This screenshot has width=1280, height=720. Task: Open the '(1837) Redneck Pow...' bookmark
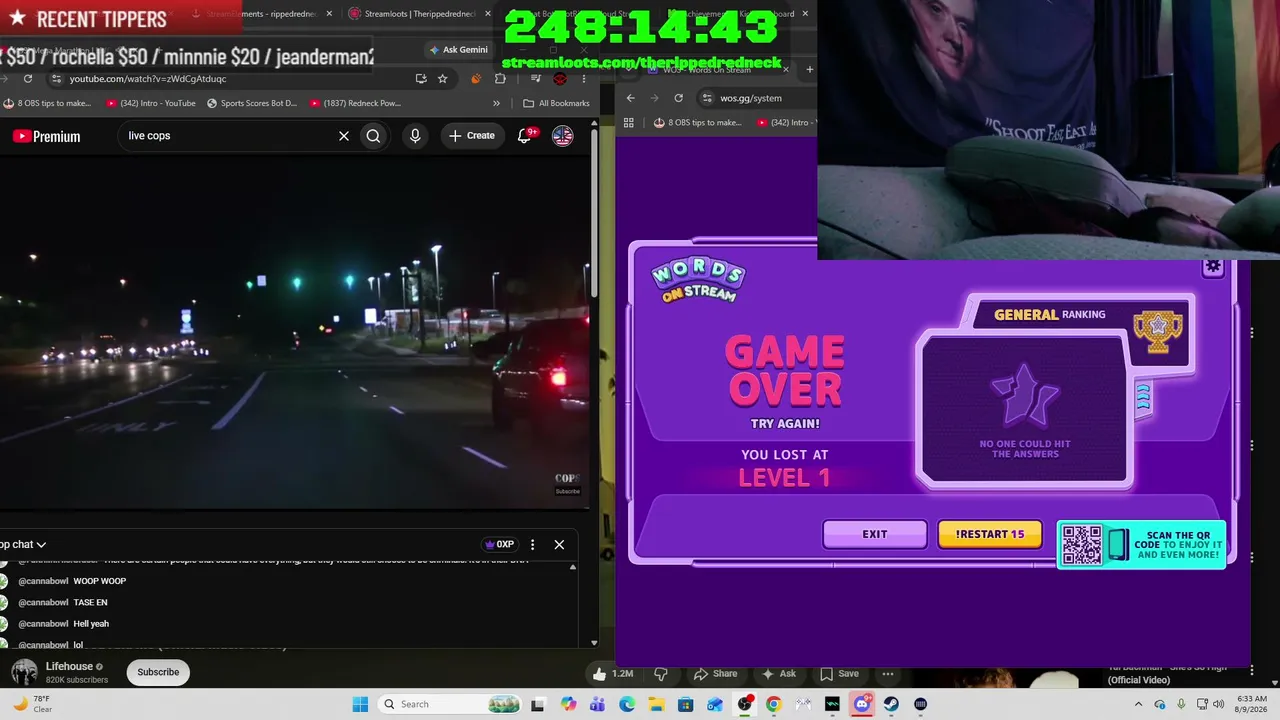pos(355,103)
